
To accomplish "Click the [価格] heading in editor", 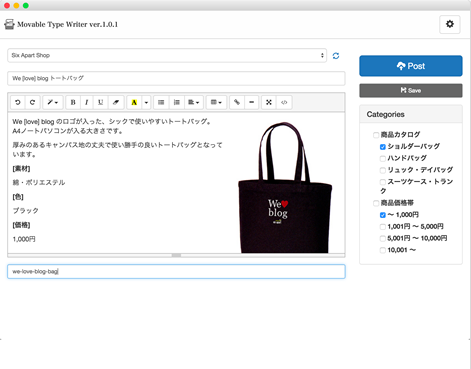I will pyautogui.click(x=21, y=225).
